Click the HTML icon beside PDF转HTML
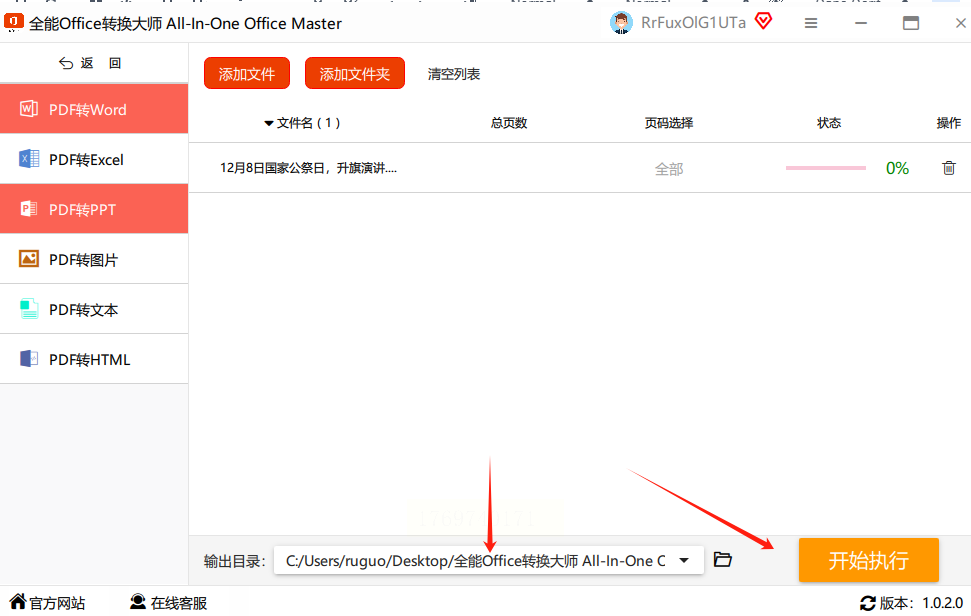 (28, 358)
